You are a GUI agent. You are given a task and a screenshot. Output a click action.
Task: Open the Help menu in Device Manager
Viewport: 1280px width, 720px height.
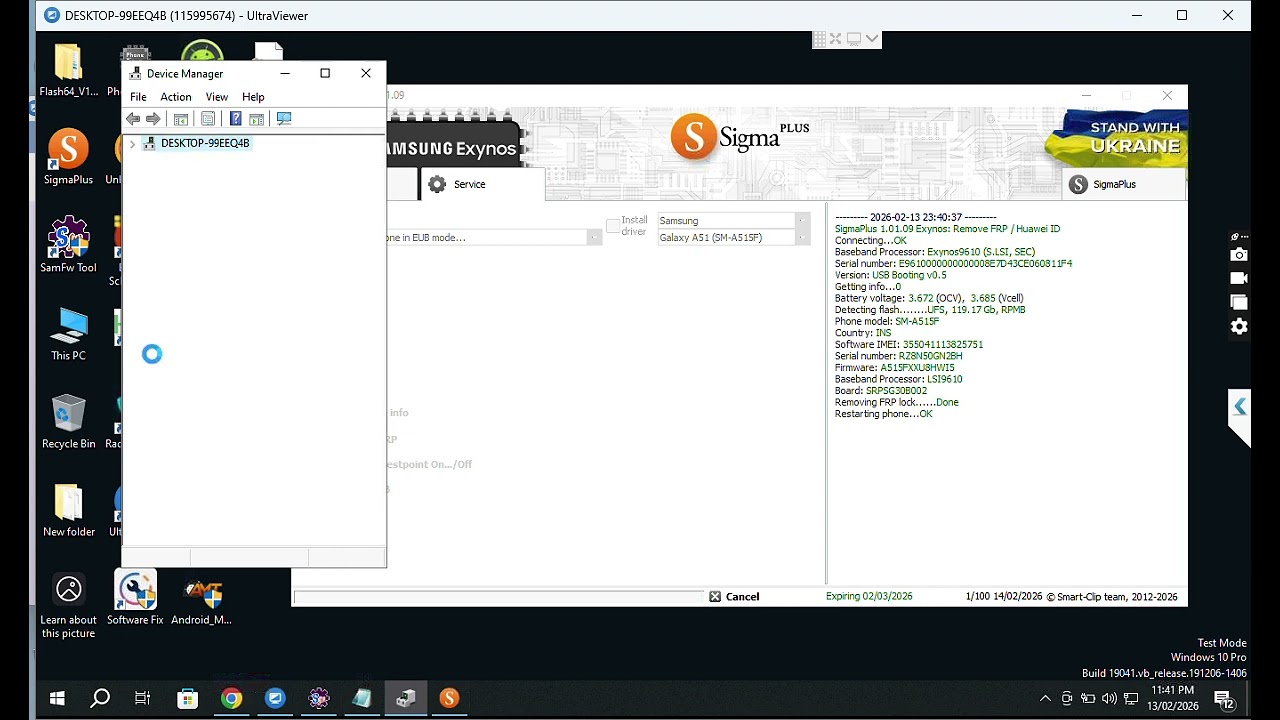tap(253, 97)
